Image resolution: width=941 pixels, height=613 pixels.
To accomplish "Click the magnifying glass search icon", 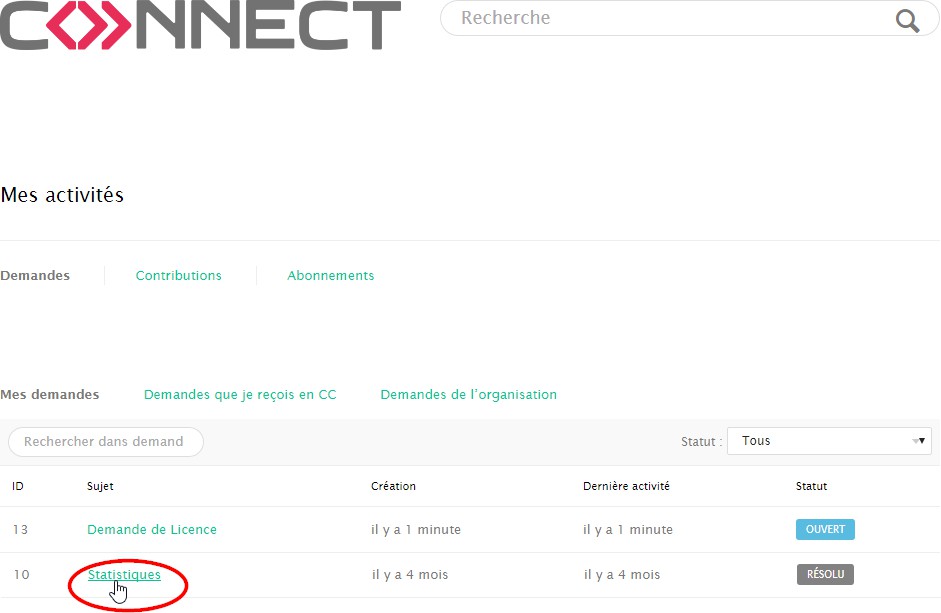I will (x=907, y=21).
